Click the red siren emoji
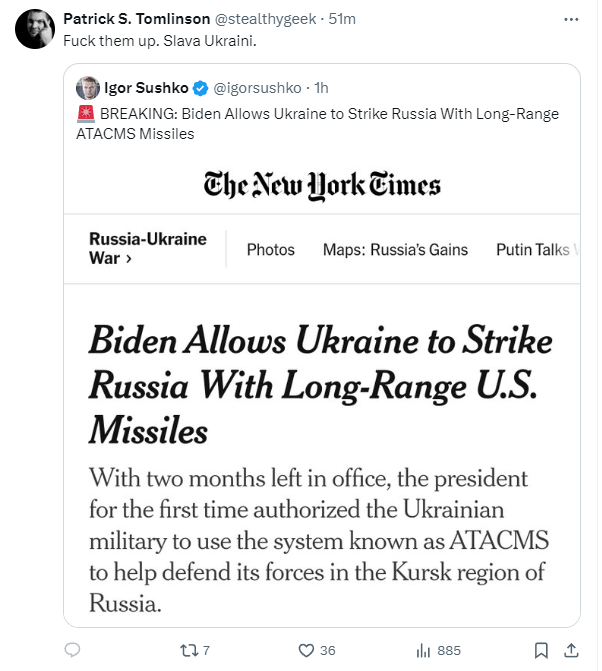The height and width of the screenshot is (671, 602). (86, 113)
